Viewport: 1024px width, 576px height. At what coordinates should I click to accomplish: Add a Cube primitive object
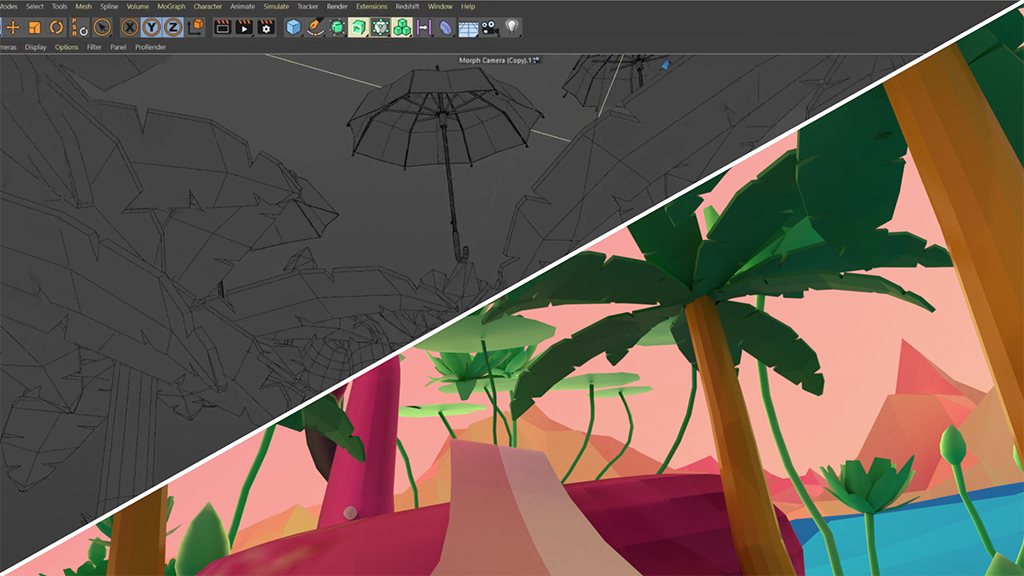click(x=294, y=27)
